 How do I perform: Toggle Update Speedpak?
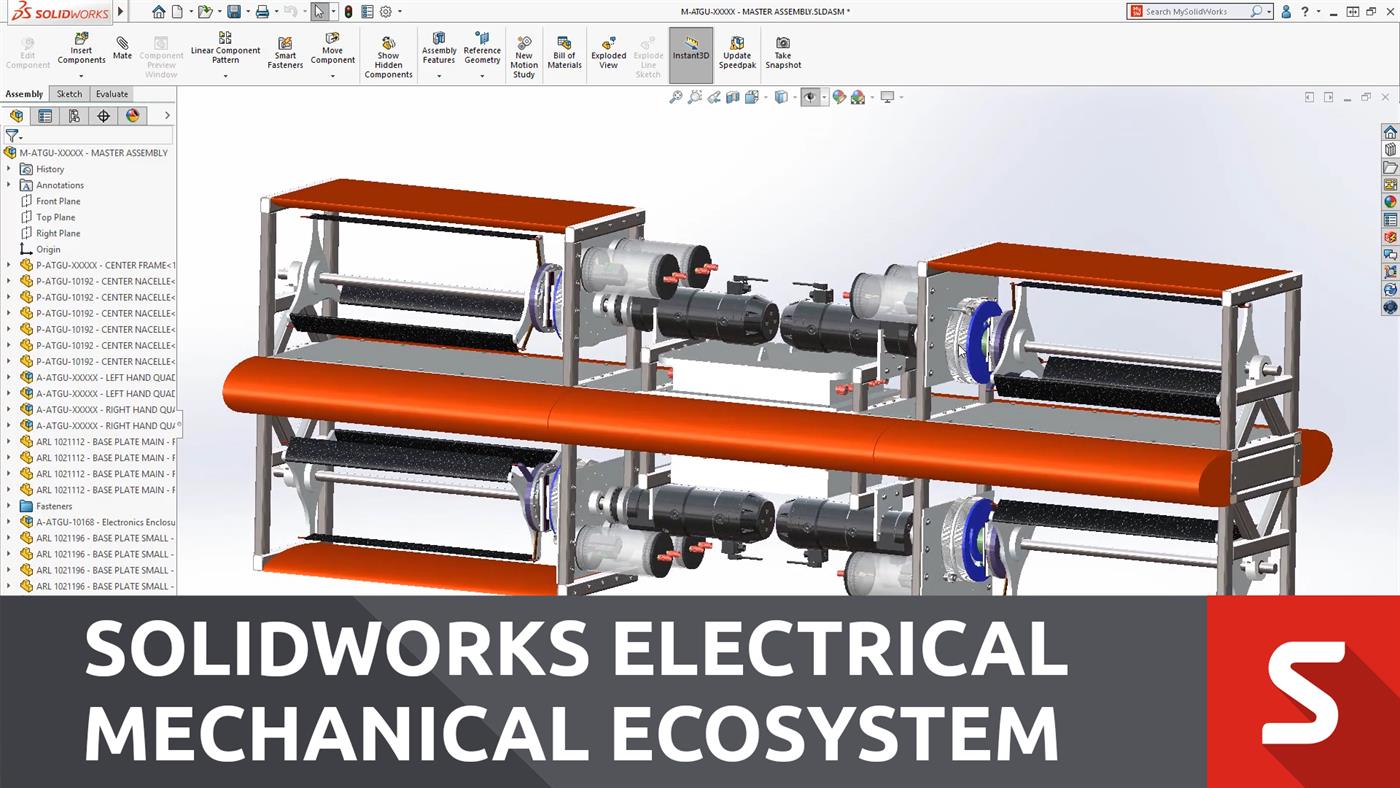click(737, 52)
